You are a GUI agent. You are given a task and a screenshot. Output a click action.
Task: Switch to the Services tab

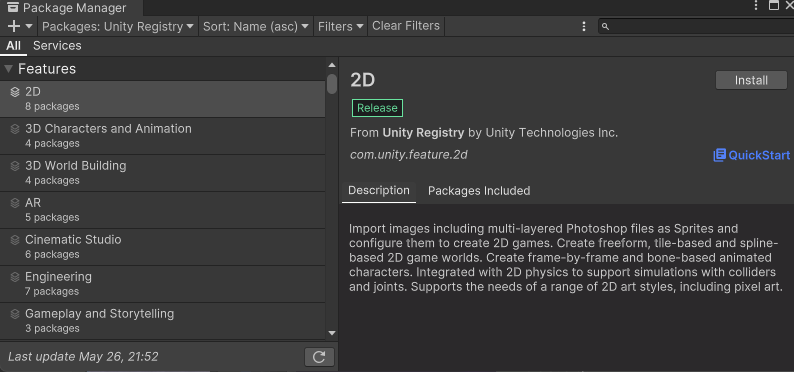tap(57, 46)
